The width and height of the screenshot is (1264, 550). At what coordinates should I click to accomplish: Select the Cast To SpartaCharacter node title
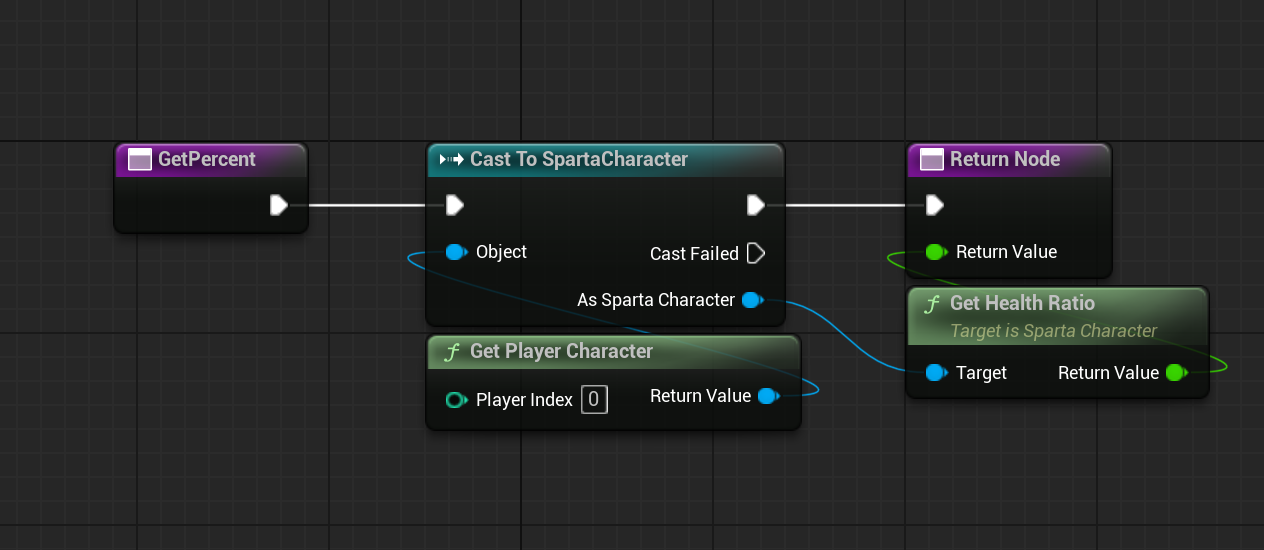point(579,159)
